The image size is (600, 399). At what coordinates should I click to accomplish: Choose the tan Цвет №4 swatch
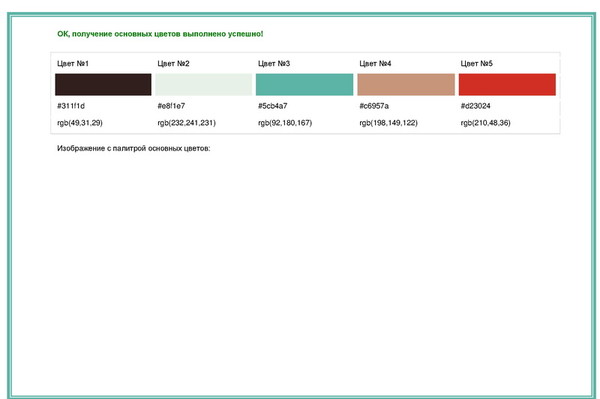(406, 85)
